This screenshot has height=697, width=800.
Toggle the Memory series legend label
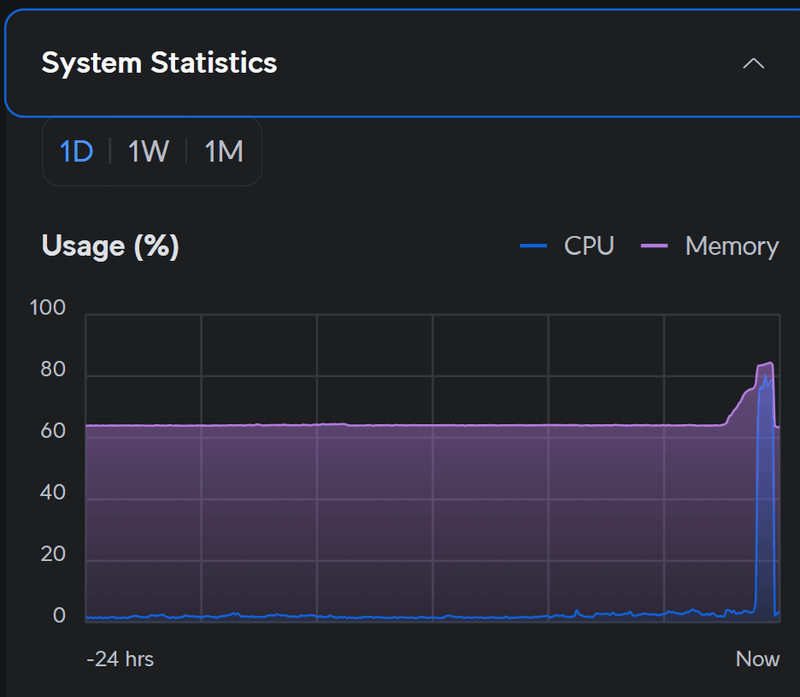click(731, 246)
